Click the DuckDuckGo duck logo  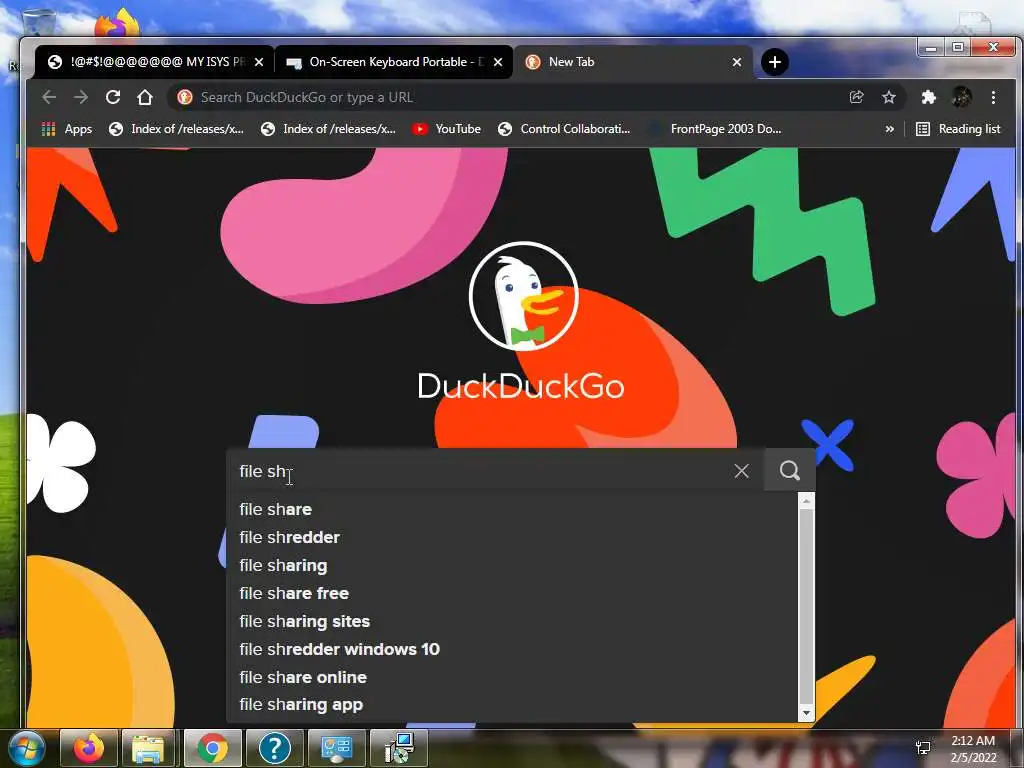tap(524, 296)
